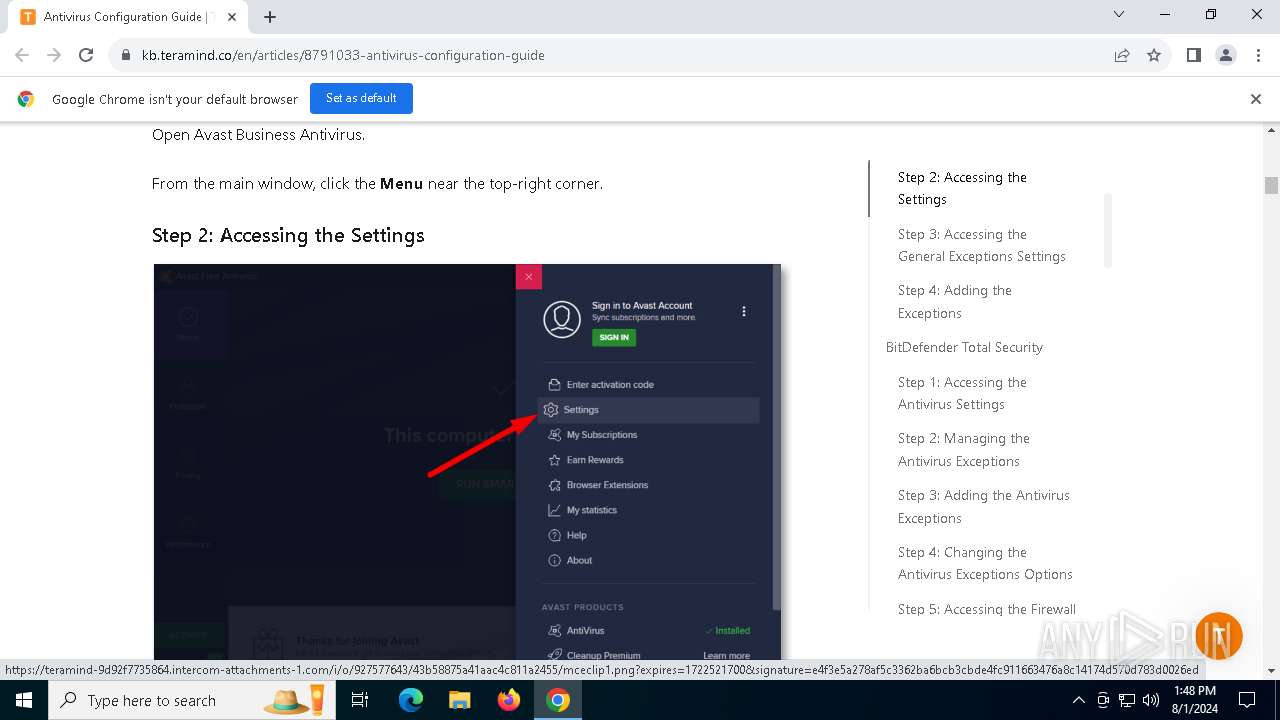Open Chrome side panel

1193,55
